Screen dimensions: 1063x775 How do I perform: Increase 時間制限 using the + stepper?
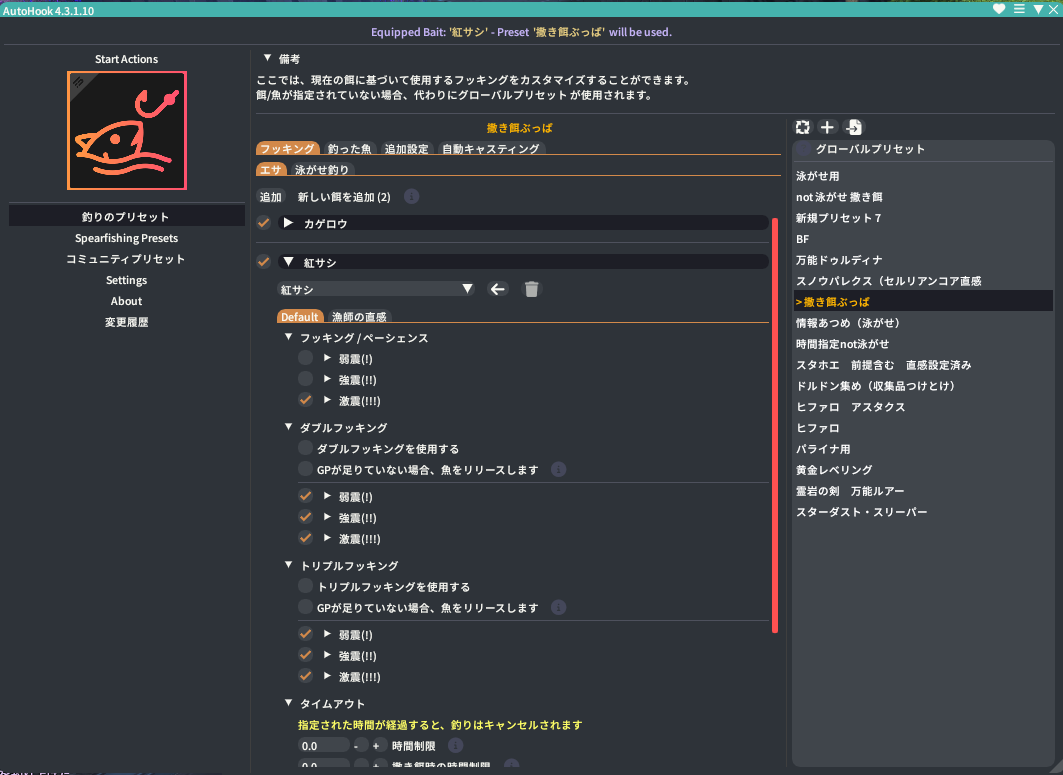tap(377, 745)
